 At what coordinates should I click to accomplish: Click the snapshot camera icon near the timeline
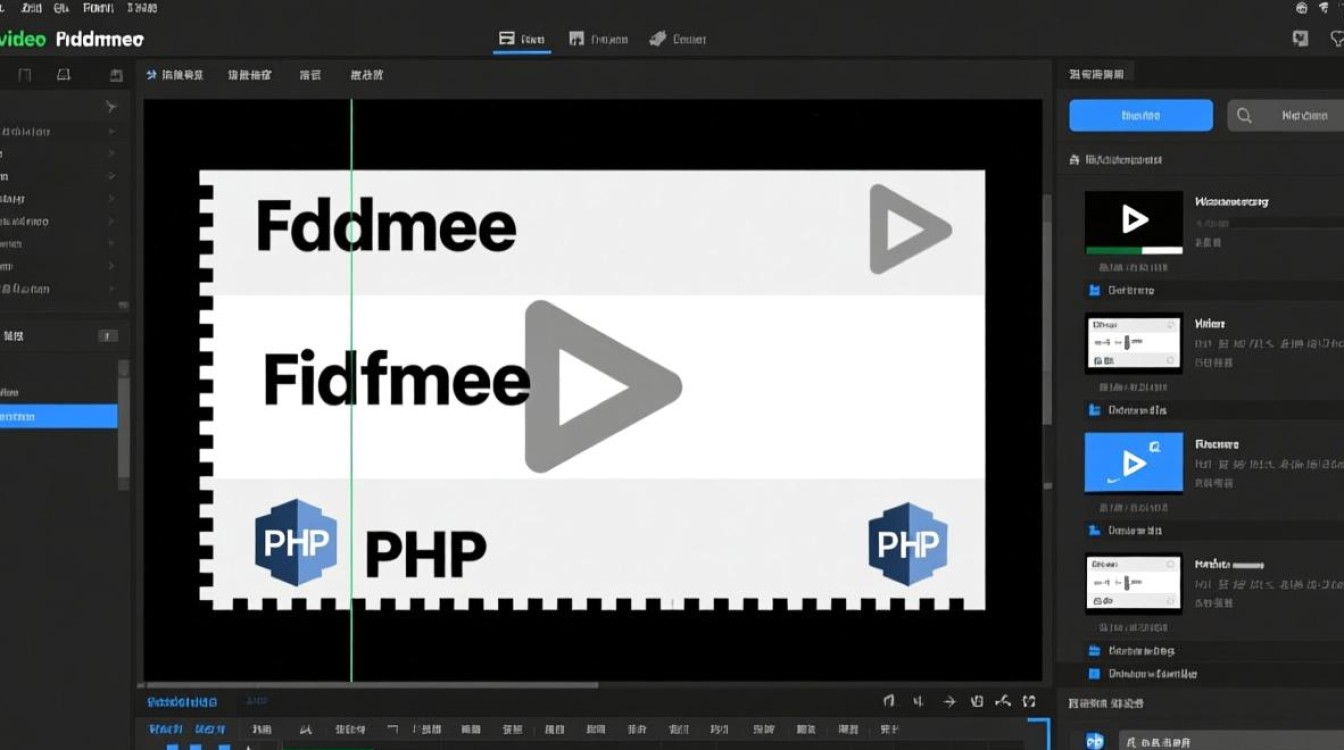click(x=977, y=702)
